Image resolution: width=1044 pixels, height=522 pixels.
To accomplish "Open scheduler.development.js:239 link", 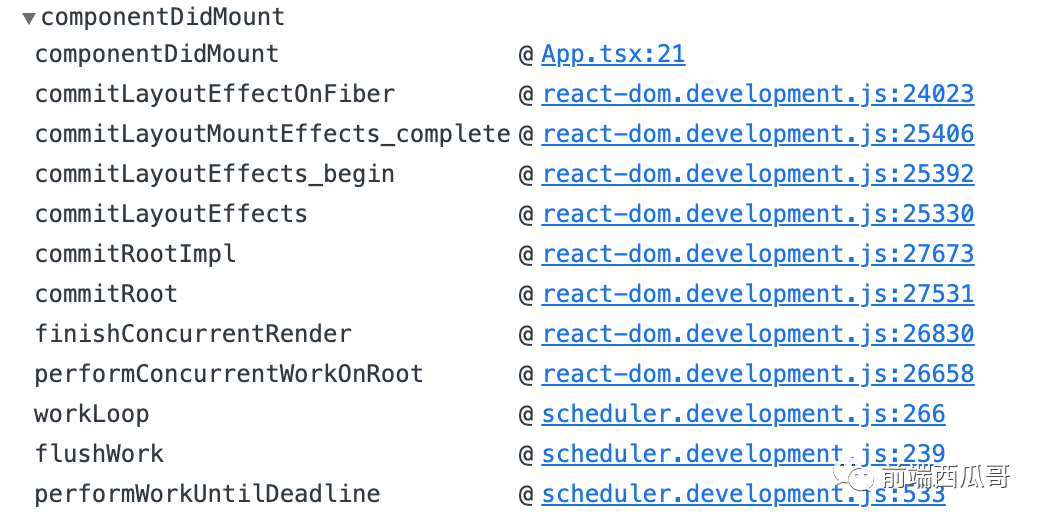I will (x=743, y=453).
